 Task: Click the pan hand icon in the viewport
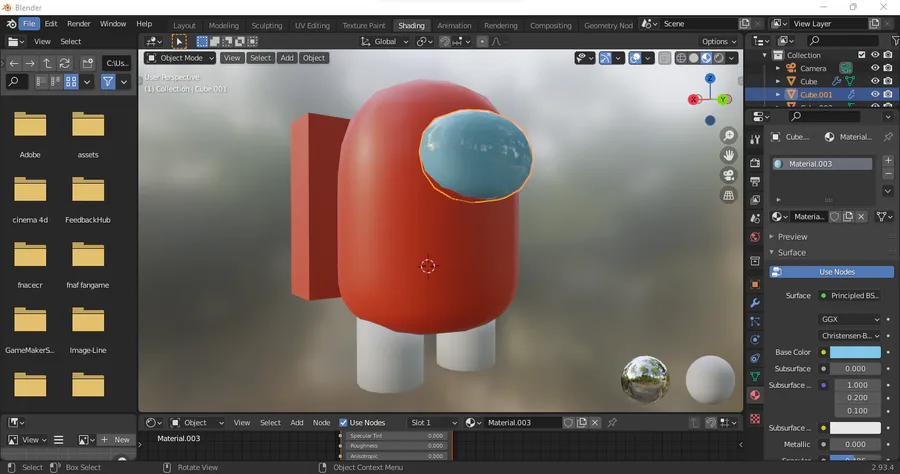tap(729, 155)
